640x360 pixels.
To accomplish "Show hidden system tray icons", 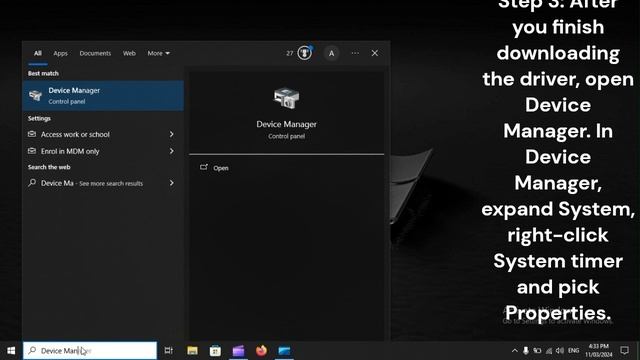I will click(515, 351).
